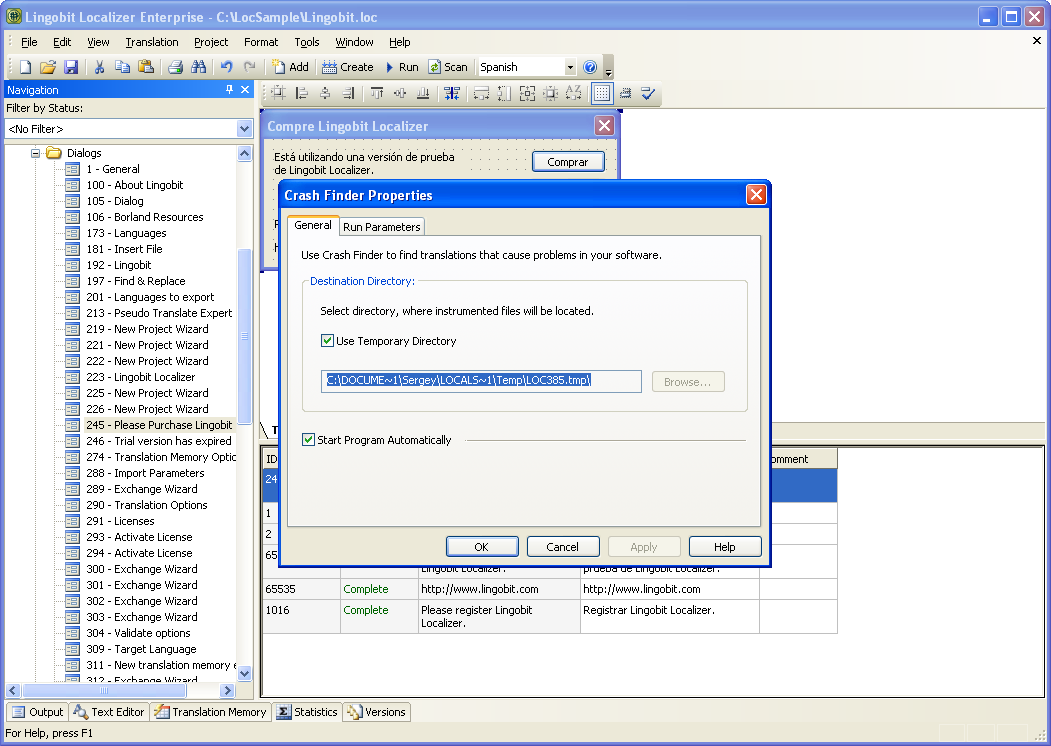The width and height of the screenshot is (1051, 746).
Task: Open the Translation menu
Action: point(152,42)
